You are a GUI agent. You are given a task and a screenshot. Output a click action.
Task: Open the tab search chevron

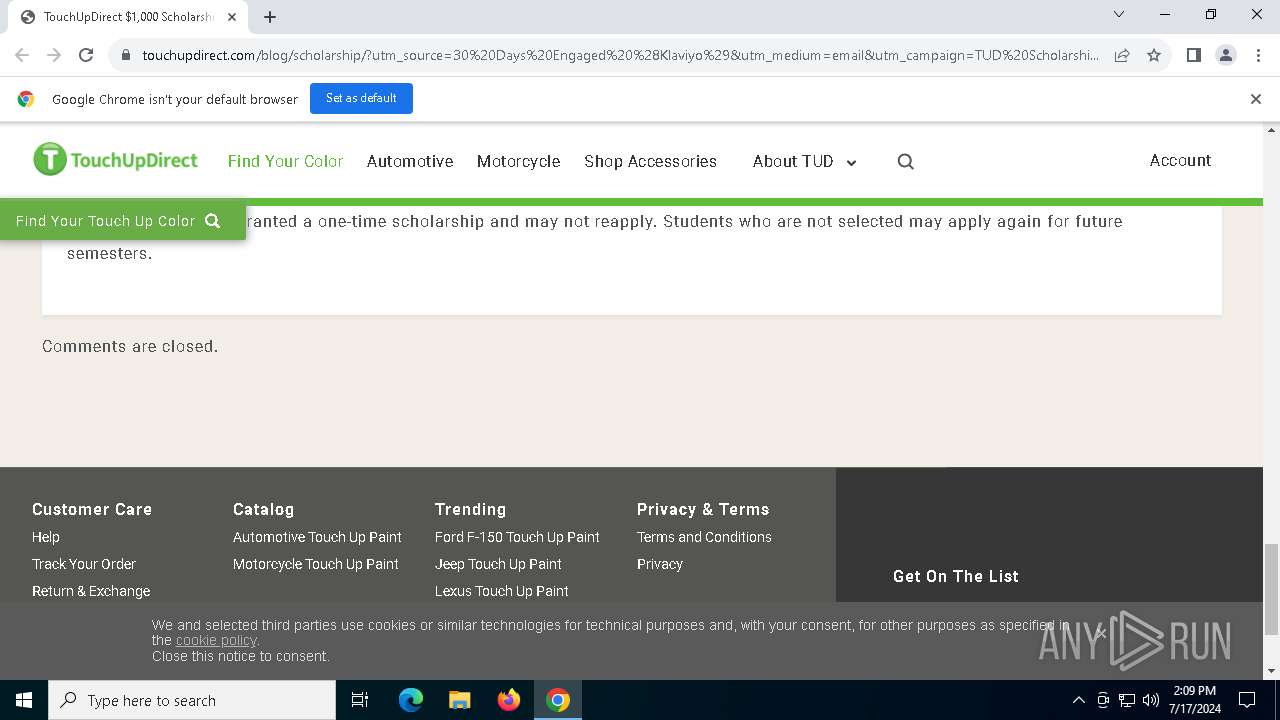tap(1119, 14)
